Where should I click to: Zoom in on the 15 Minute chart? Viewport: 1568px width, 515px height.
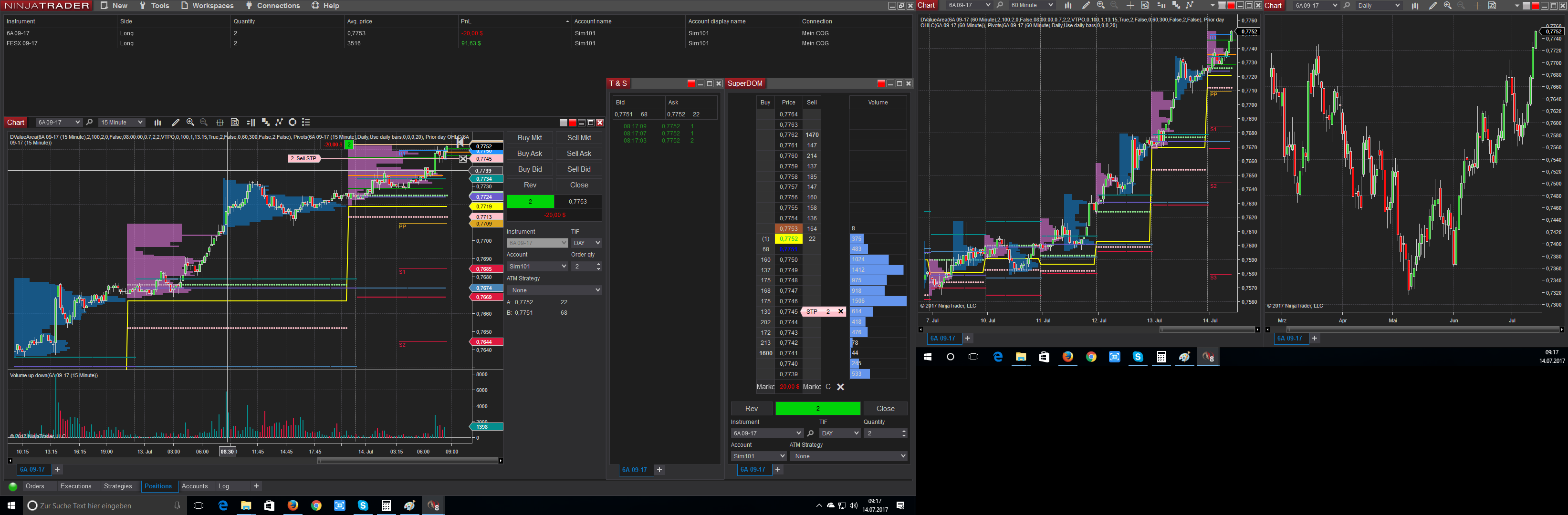[190, 122]
